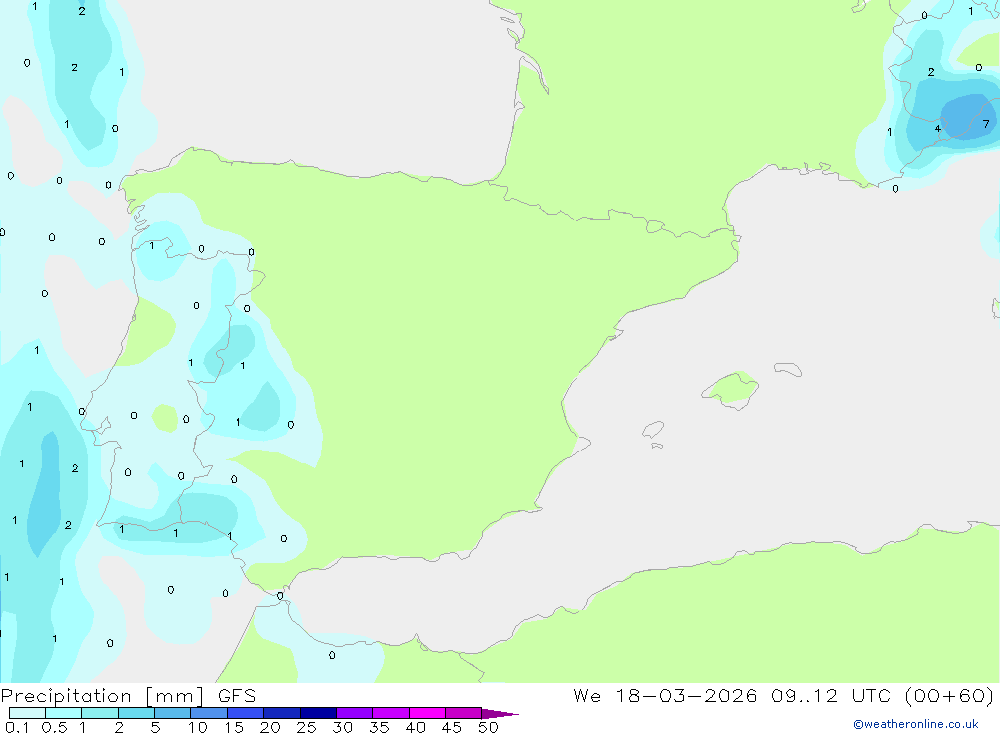Select the legend swatch between 2 and 5
1000x733 pixels.
point(136,713)
